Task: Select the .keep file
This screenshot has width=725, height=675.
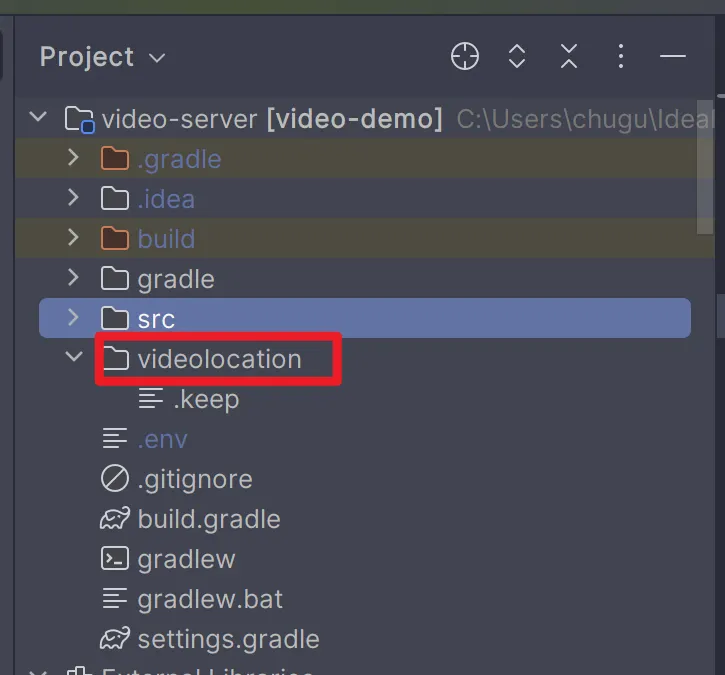Action: 204,399
